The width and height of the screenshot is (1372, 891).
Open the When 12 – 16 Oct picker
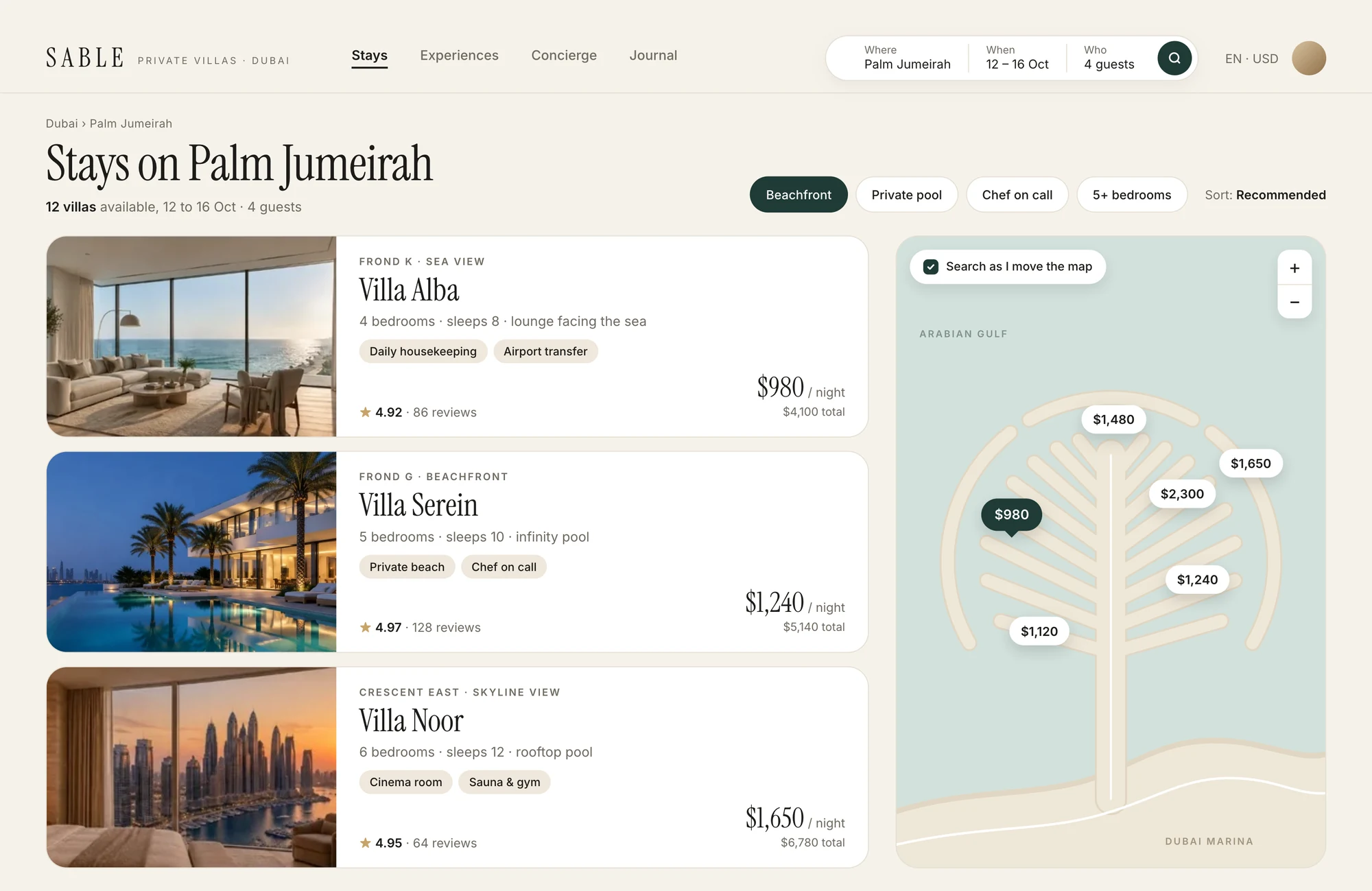click(1017, 58)
